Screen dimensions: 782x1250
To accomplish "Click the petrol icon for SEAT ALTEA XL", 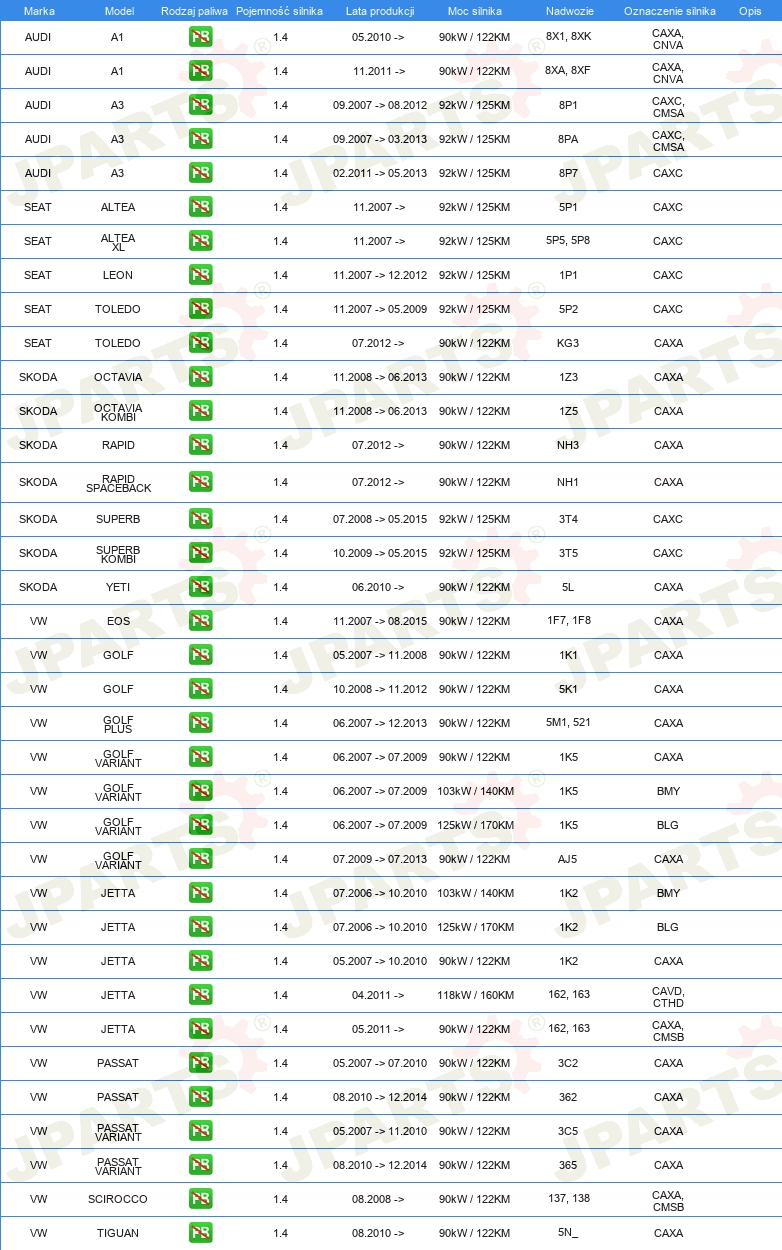I will [200, 241].
